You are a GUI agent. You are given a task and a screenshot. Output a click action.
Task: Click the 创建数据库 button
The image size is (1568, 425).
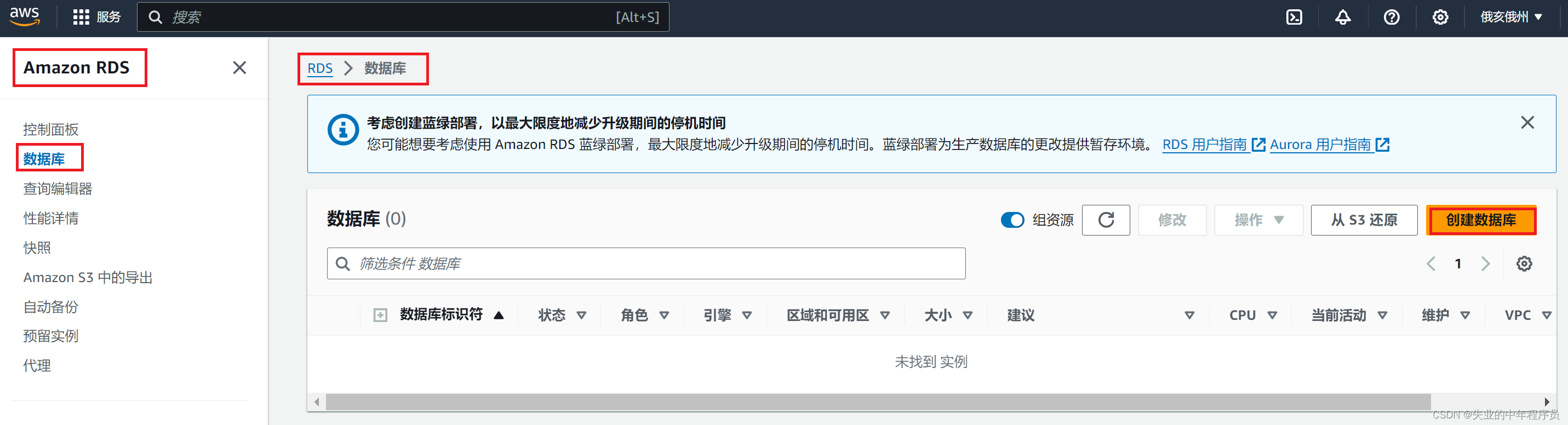click(x=1481, y=220)
